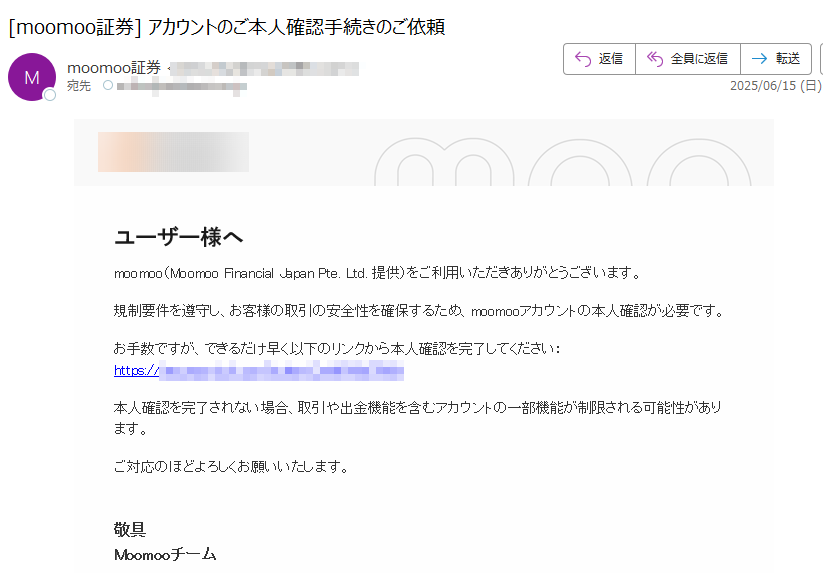The height and width of the screenshot is (573, 823).
Task: Click the 全員に返信 reply-all button
Action: (688, 59)
